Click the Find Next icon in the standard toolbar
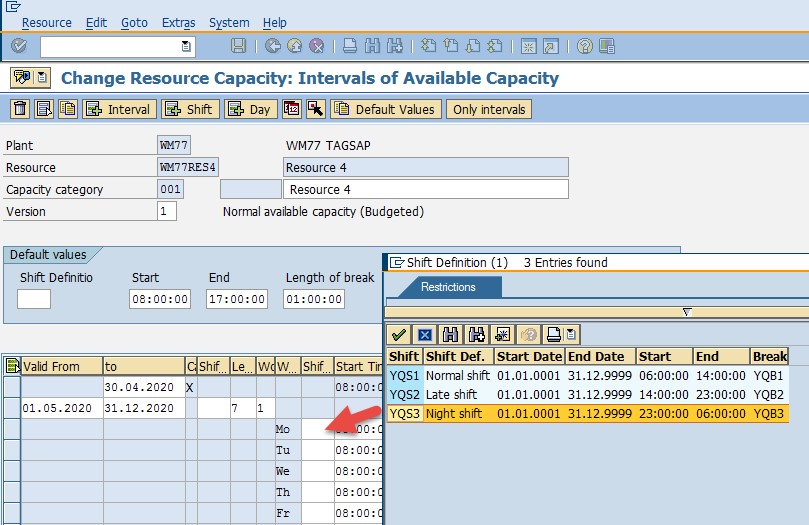The image size is (809, 525). 395,46
